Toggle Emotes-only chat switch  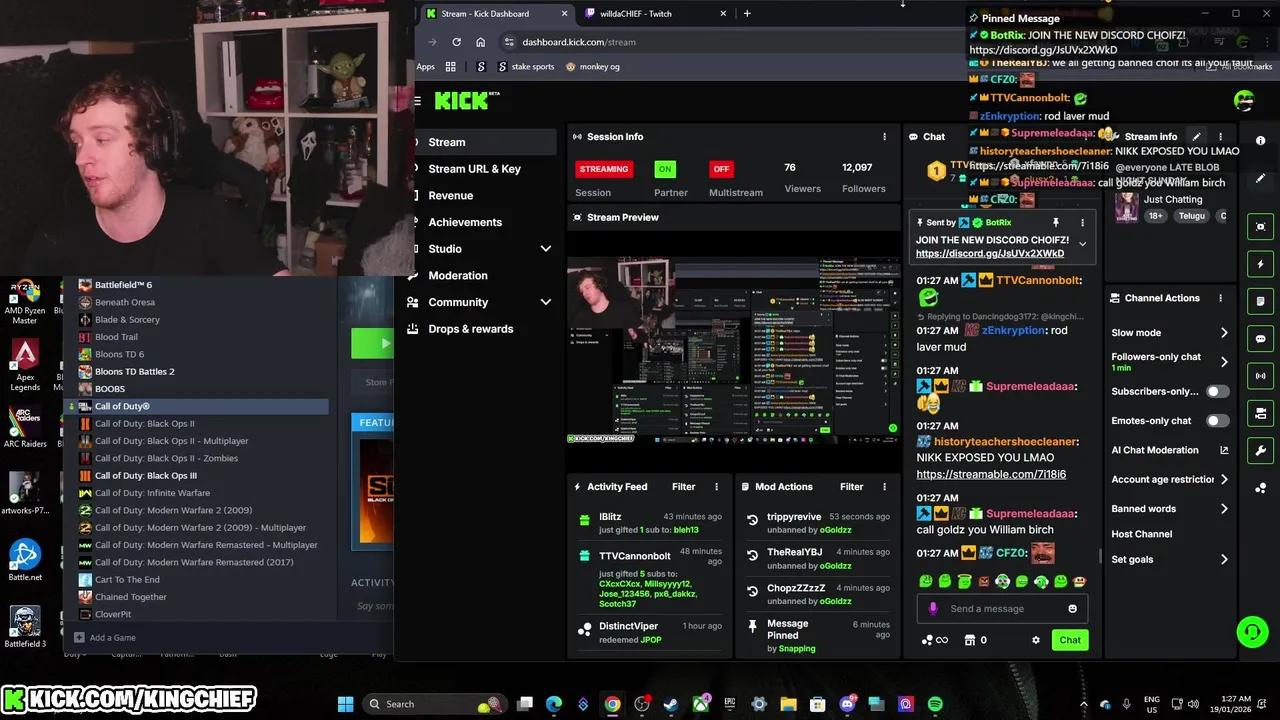[x=1217, y=421]
